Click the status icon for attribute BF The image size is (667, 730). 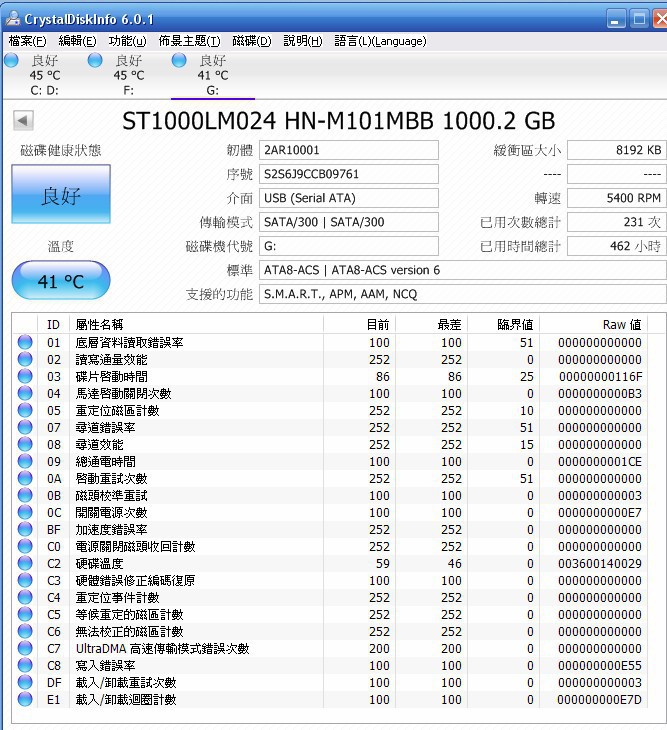point(25,529)
